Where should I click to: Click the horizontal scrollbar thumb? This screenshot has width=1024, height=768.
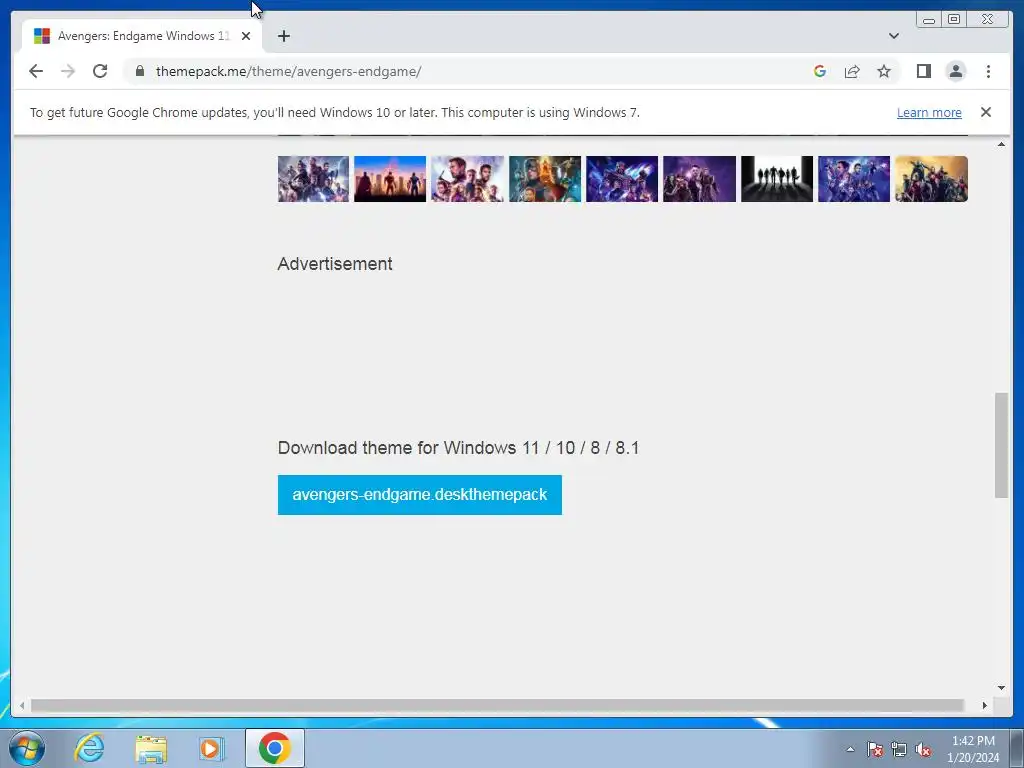point(498,705)
